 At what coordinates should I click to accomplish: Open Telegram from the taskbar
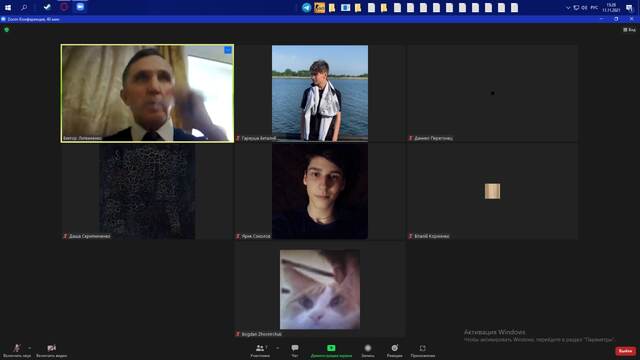point(306,7)
